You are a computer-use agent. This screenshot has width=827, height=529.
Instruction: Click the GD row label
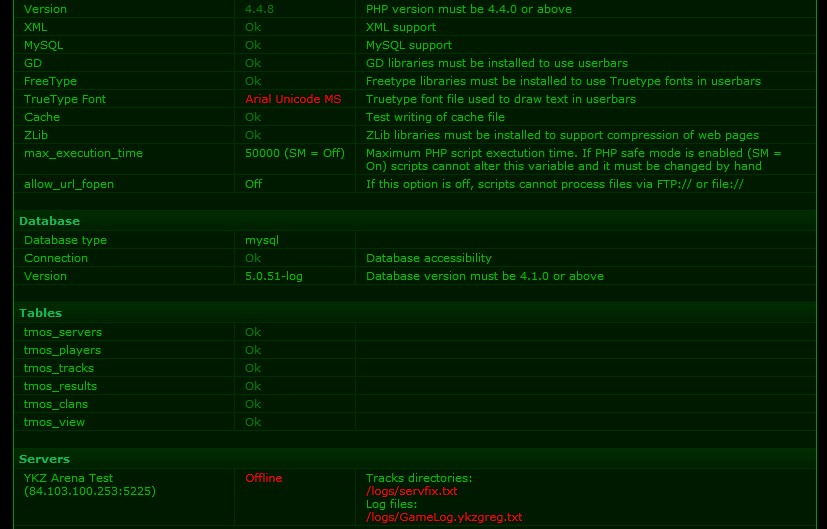click(33, 63)
